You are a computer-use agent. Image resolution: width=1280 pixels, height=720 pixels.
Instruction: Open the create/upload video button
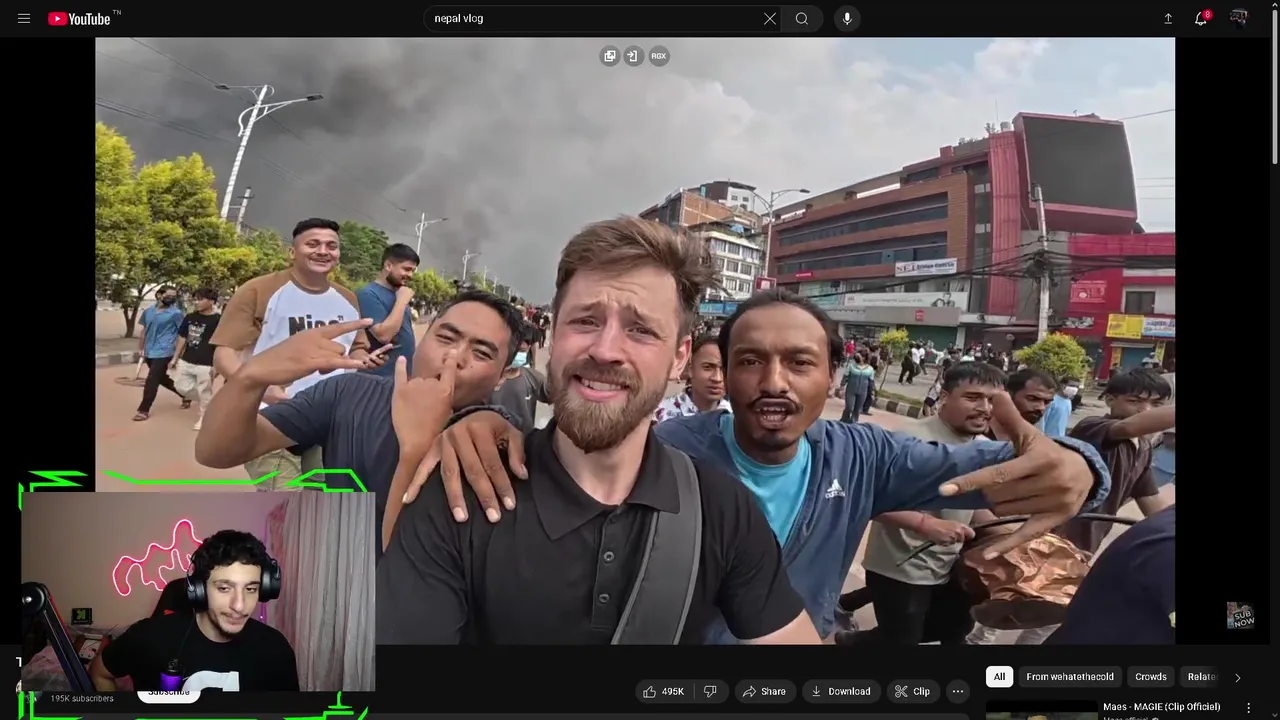[1167, 18]
